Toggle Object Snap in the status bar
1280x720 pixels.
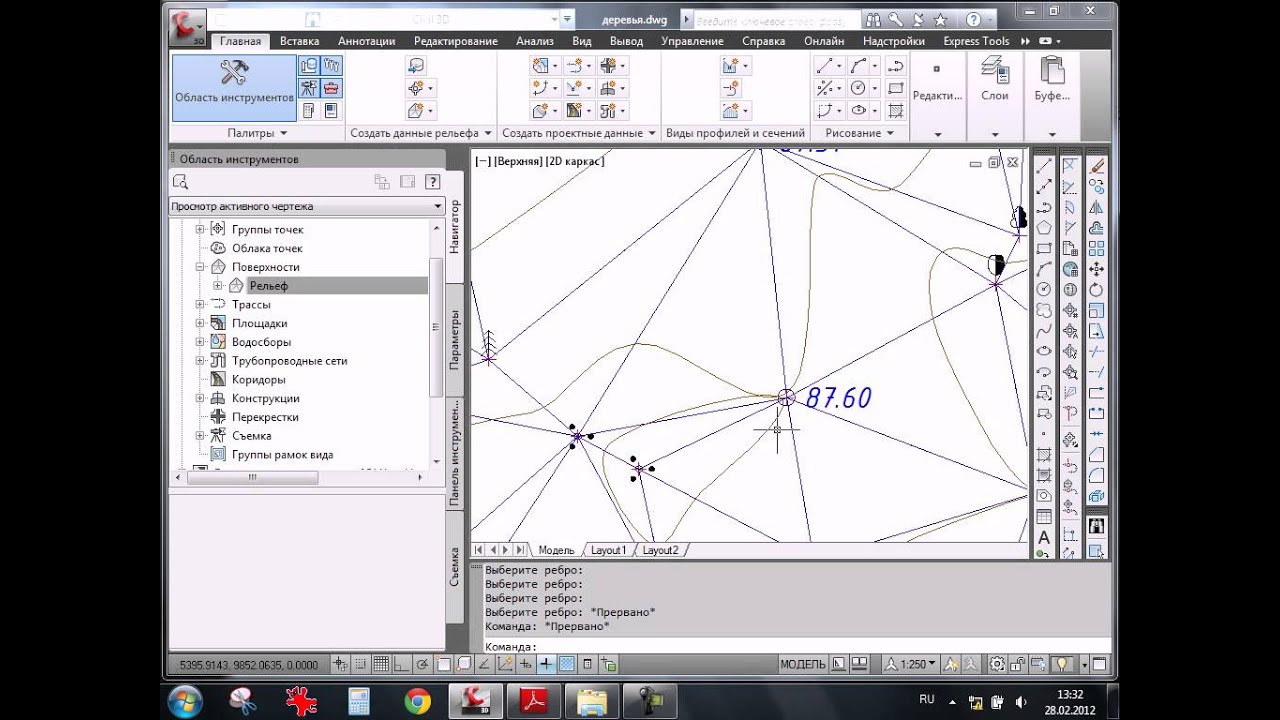pos(444,664)
